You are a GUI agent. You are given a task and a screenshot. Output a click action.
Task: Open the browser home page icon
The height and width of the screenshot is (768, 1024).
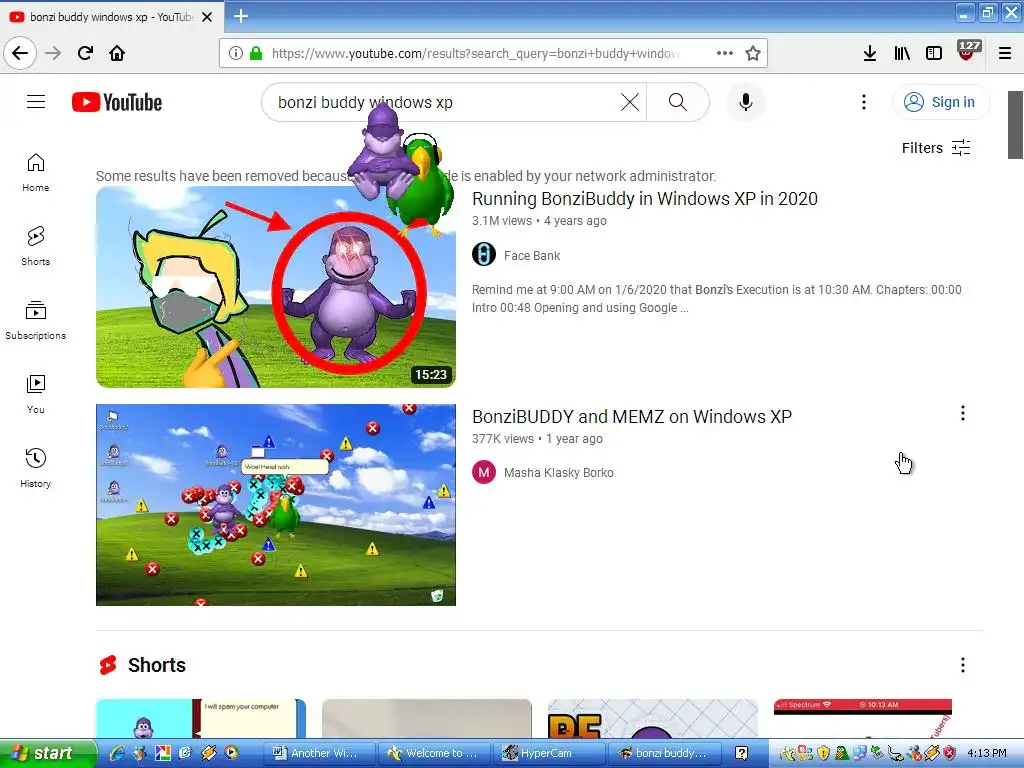[x=117, y=53]
